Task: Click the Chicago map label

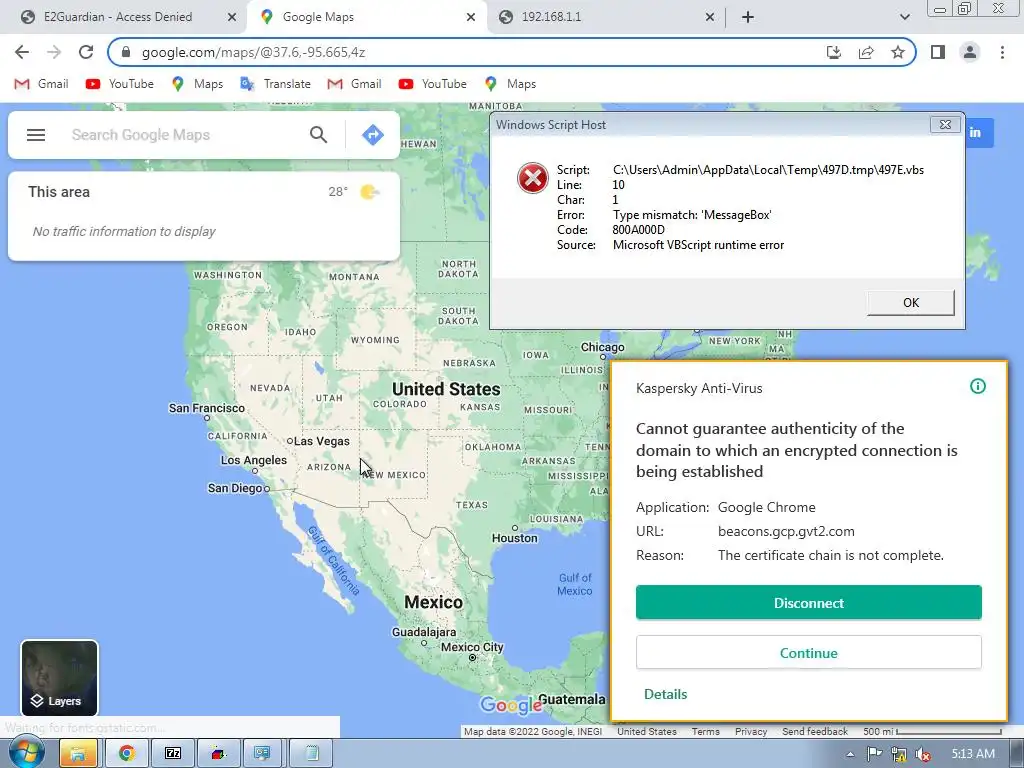Action: [603, 347]
